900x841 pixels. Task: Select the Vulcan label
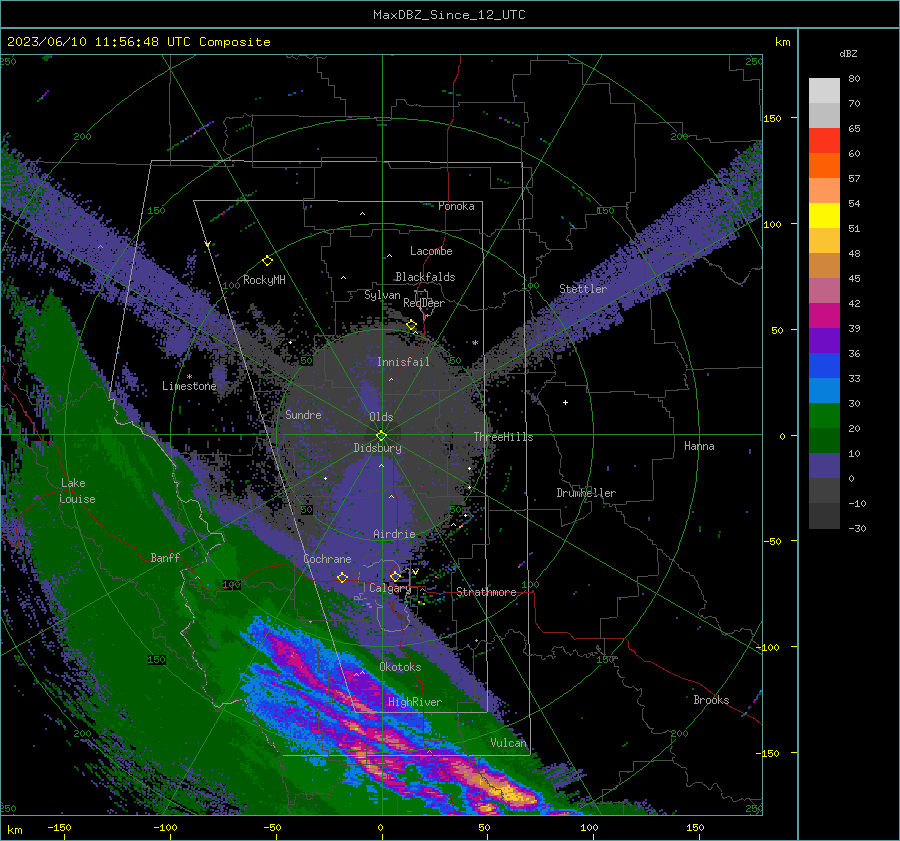click(508, 743)
